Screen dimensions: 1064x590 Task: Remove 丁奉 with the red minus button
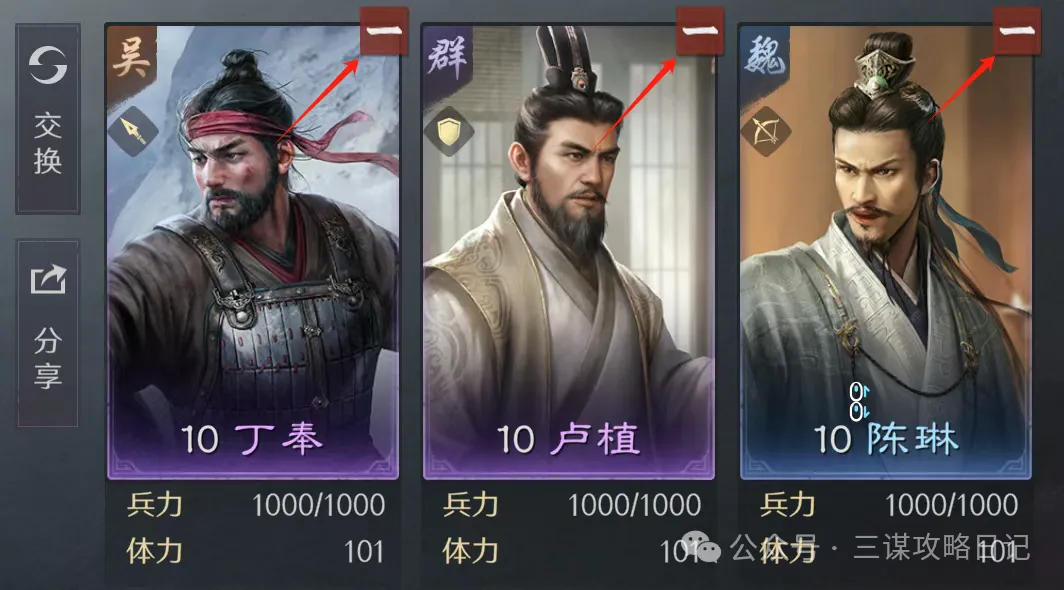[x=384, y=31]
